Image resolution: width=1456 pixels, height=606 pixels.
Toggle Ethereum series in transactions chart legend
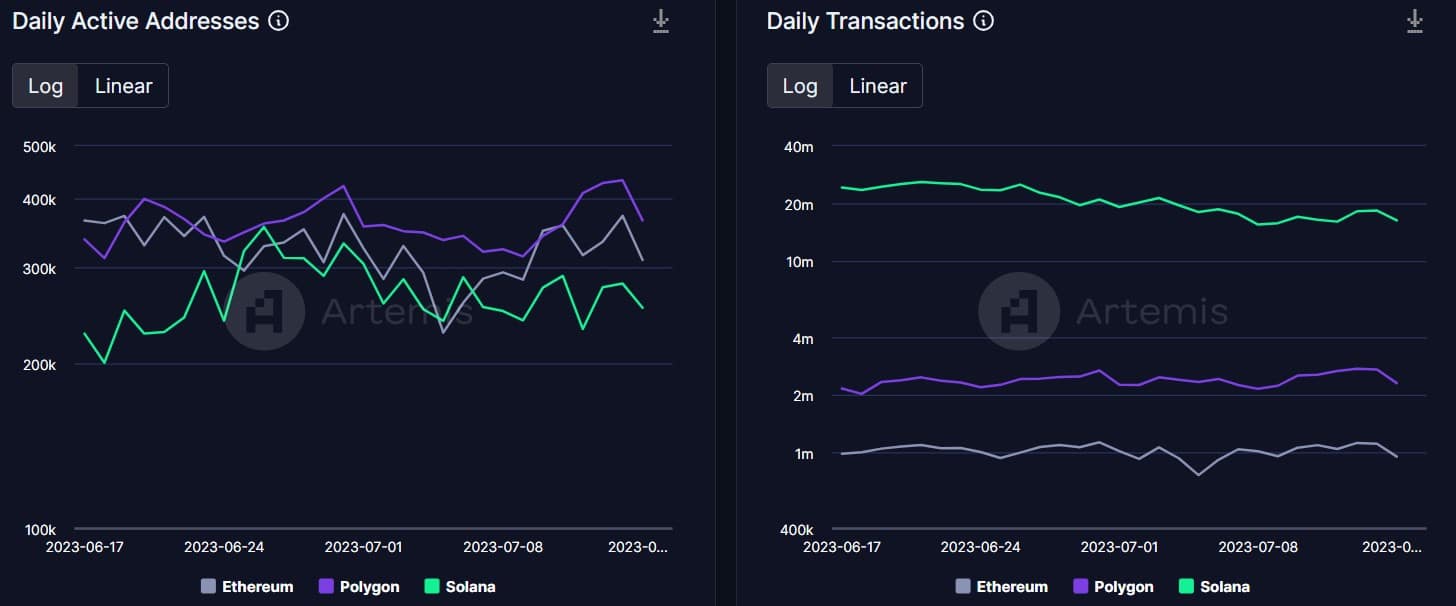[x=1002, y=587]
